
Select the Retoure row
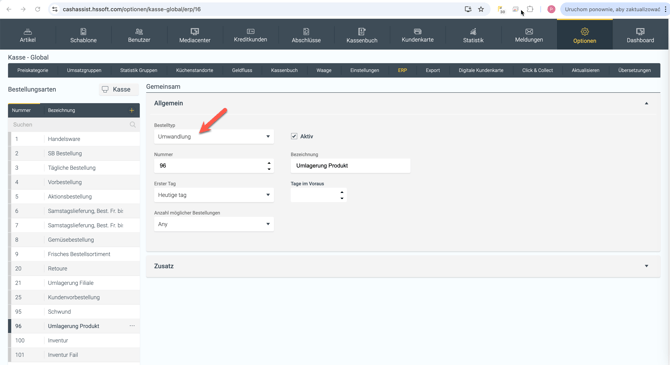pyautogui.click(x=74, y=268)
